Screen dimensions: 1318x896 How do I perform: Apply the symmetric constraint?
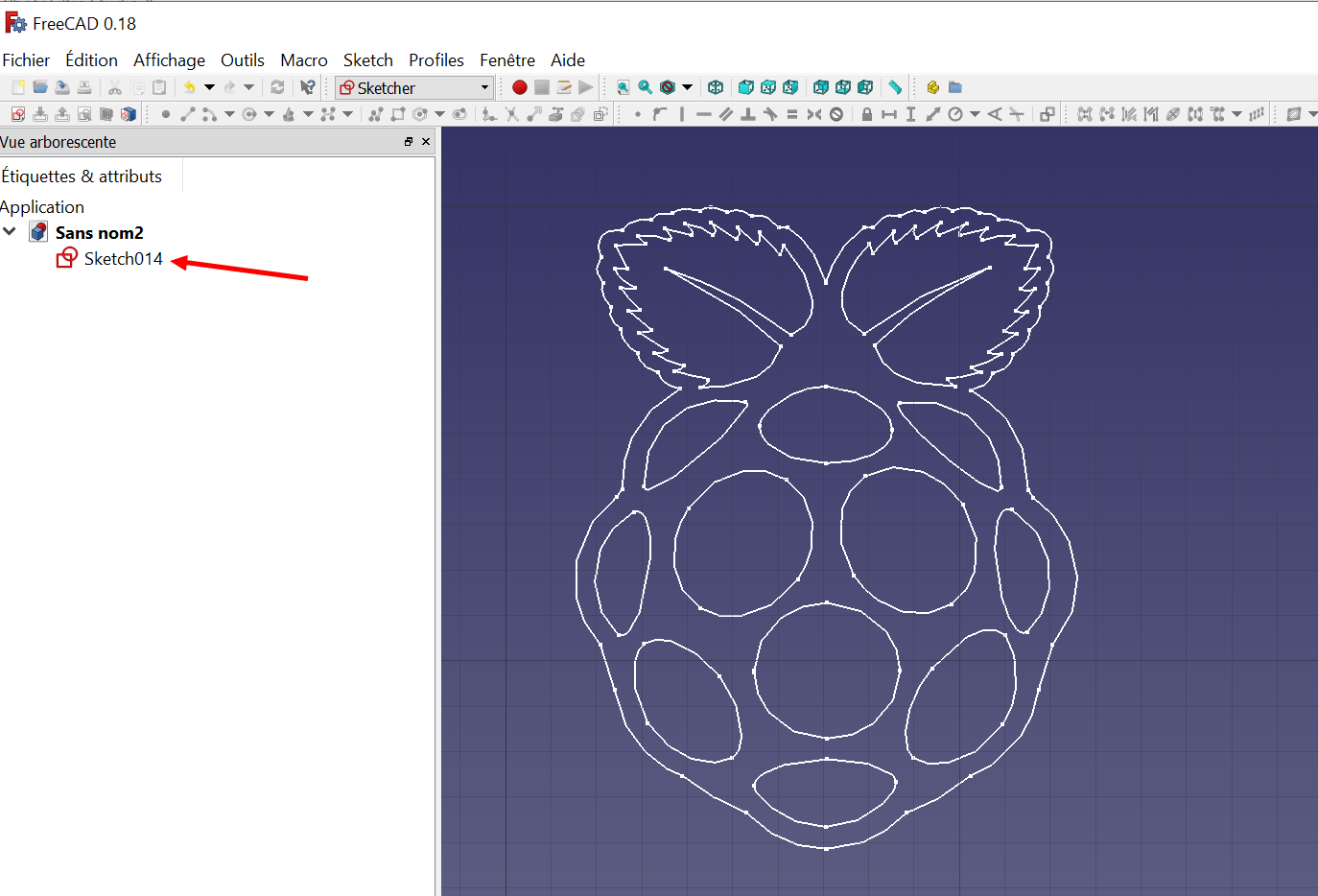tap(814, 114)
